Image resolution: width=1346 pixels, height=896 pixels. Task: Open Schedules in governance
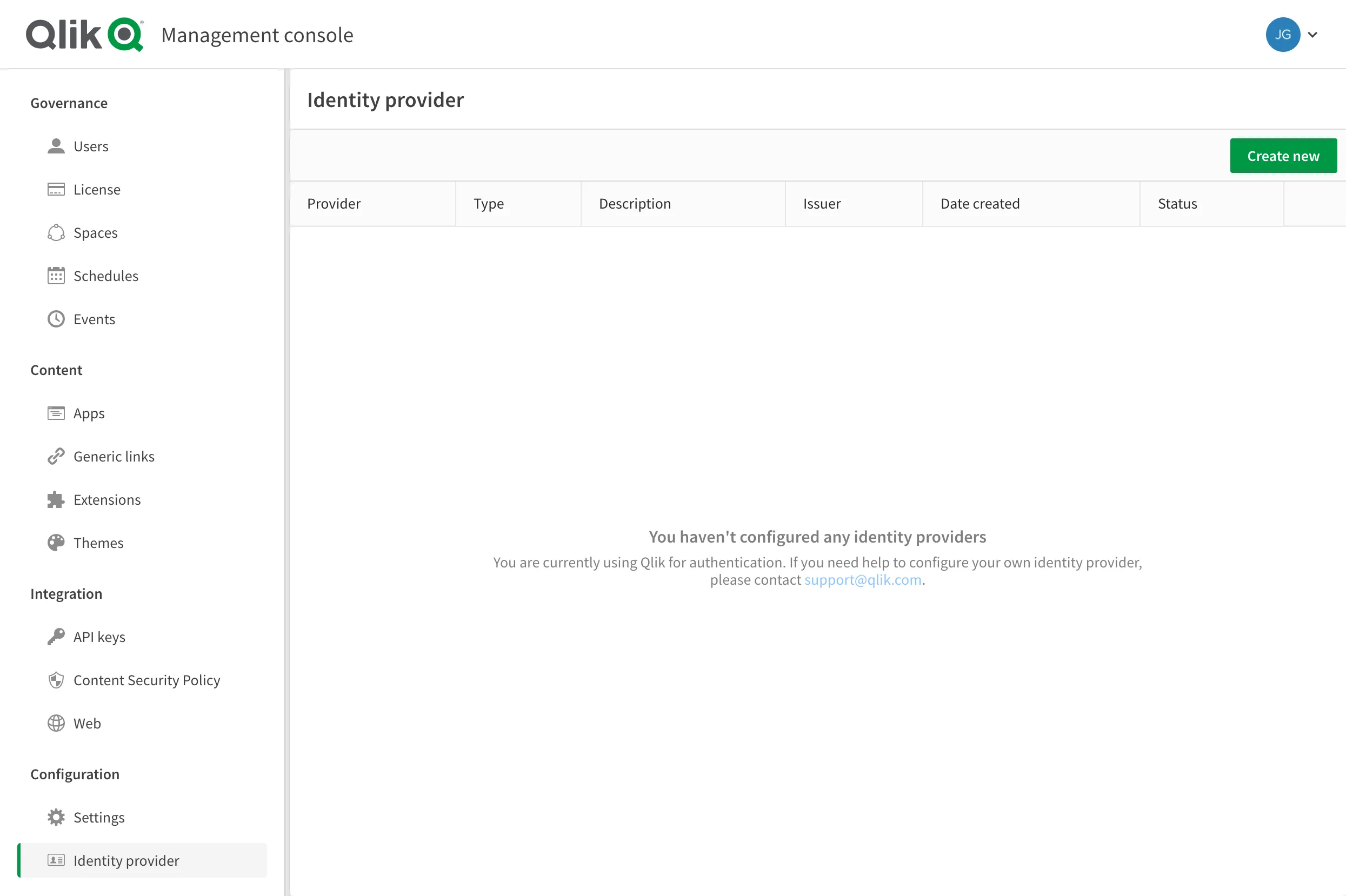click(x=106, y=275)
